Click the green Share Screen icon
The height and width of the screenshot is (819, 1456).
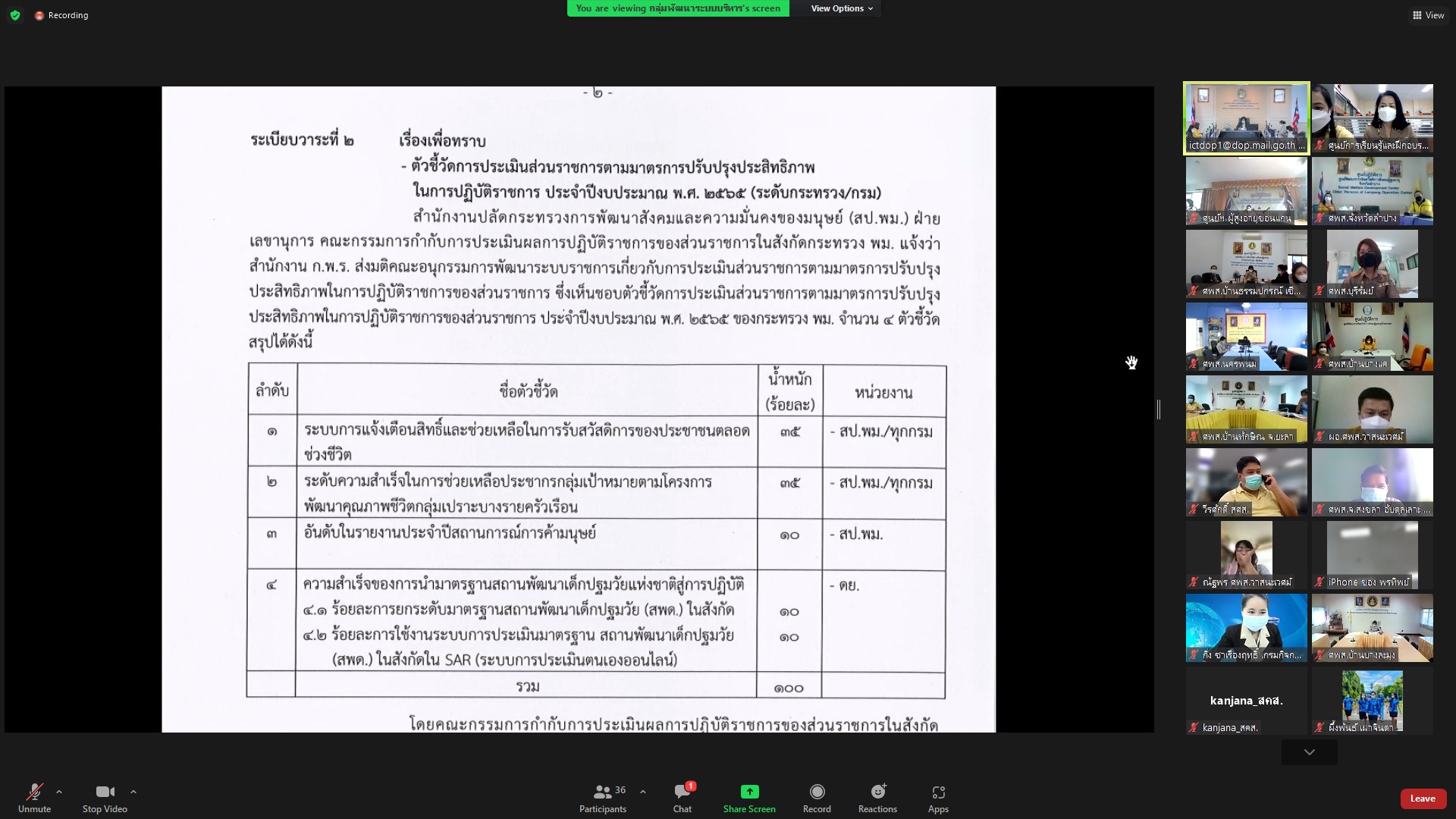tap(749, 792)
